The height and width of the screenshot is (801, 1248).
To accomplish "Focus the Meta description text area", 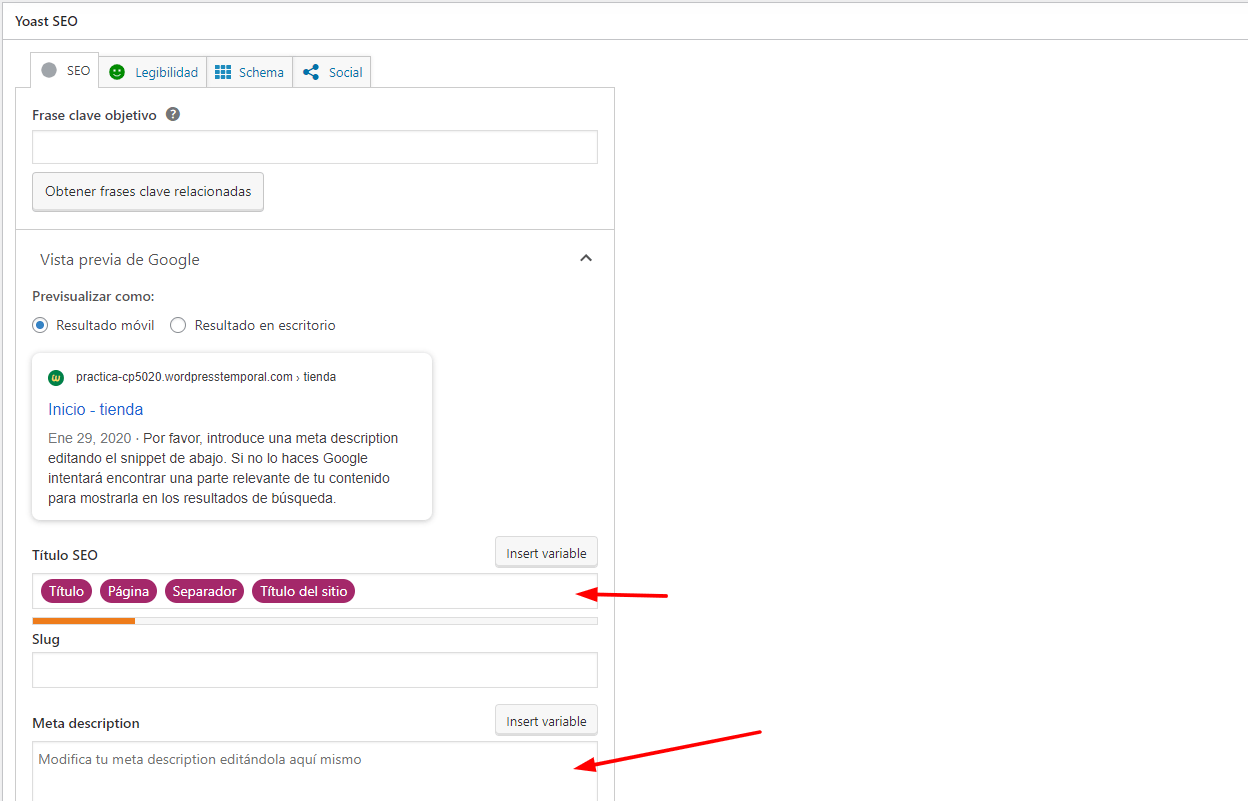I will click(x=315, y=771).
